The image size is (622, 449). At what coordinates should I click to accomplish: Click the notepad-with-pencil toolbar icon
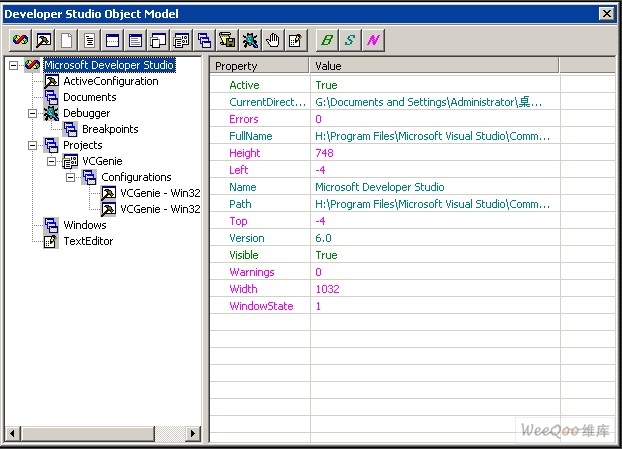(x=295, y=41)
